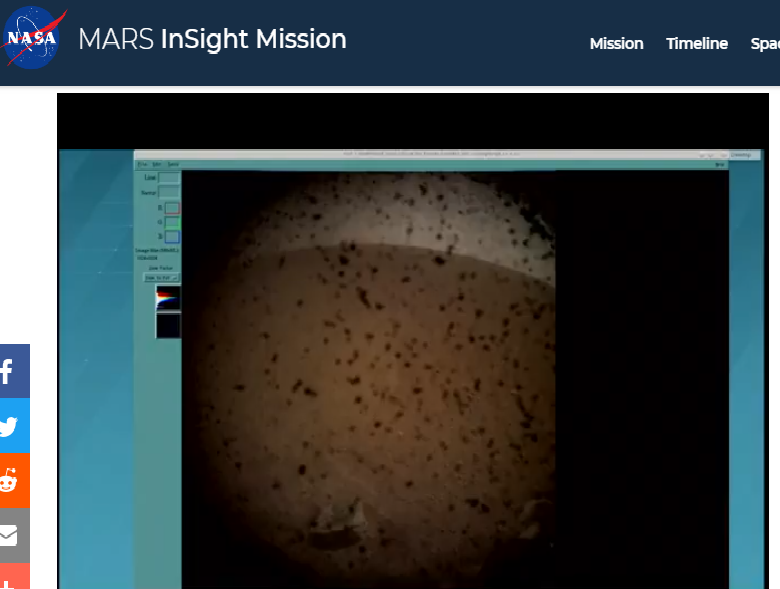Click the NASA logo

click(x=35, y=39)
